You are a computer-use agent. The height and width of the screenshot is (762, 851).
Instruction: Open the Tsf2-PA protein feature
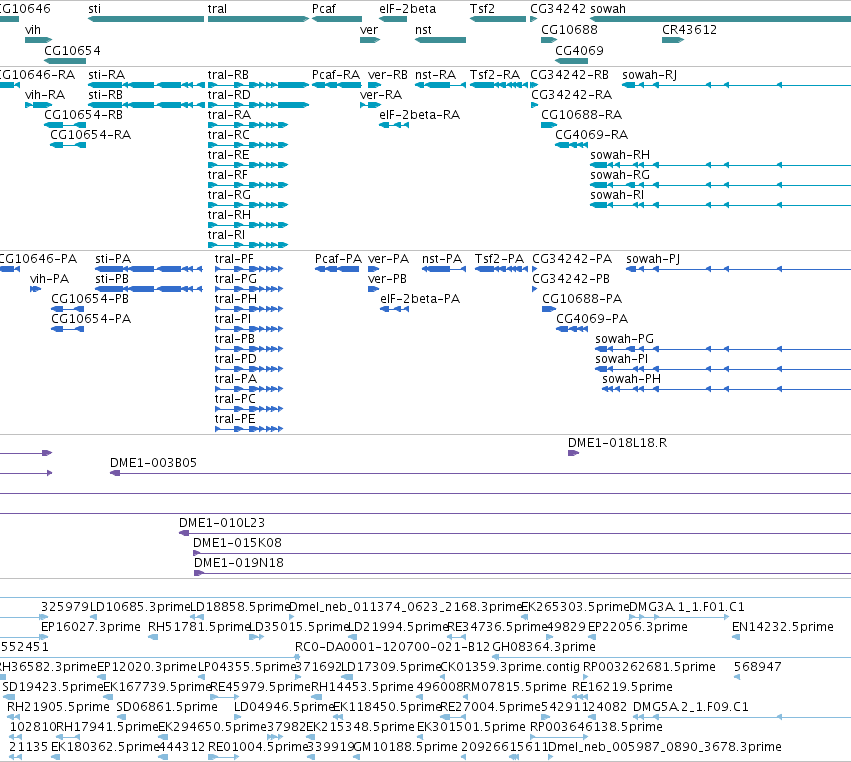[x=501, y=269]
